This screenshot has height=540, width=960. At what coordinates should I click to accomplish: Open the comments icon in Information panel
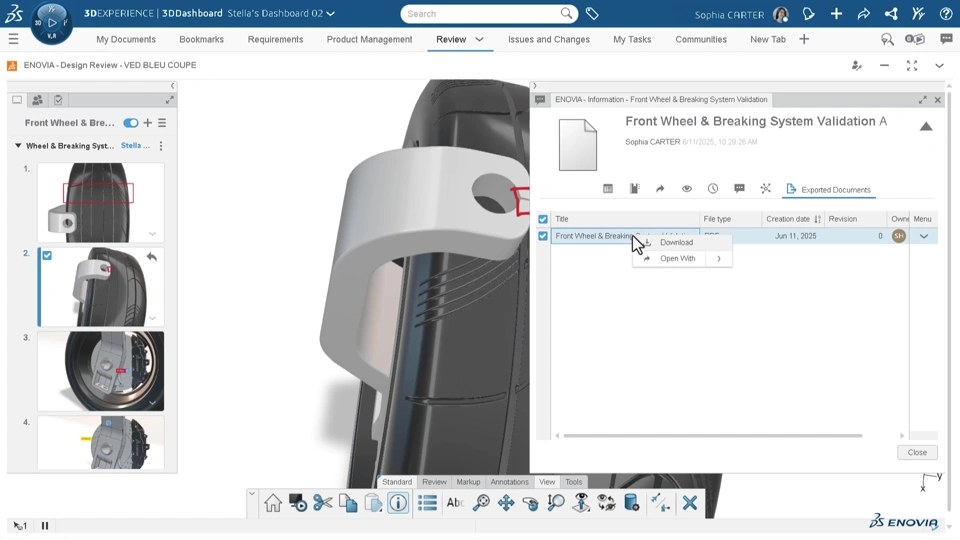point(739,189)
